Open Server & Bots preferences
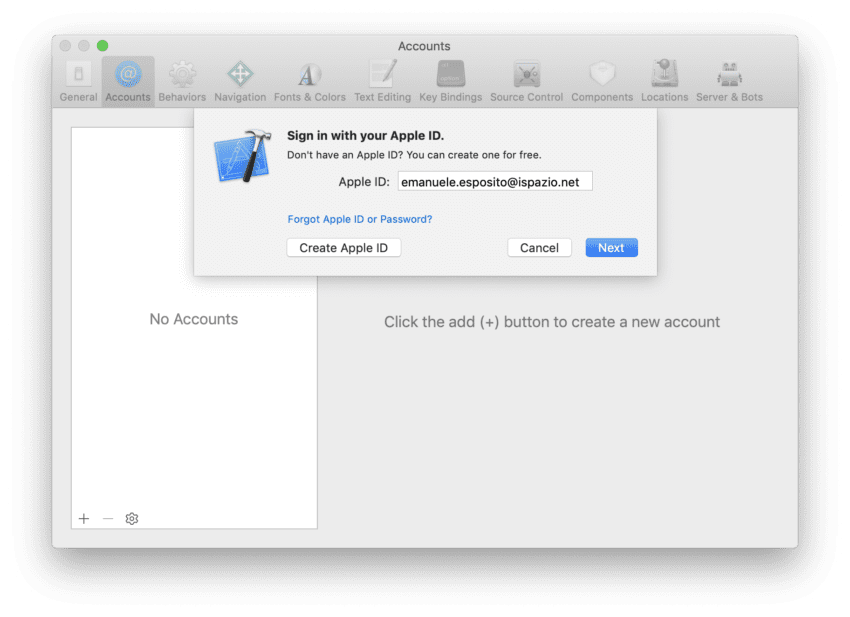 coord(729,81)
